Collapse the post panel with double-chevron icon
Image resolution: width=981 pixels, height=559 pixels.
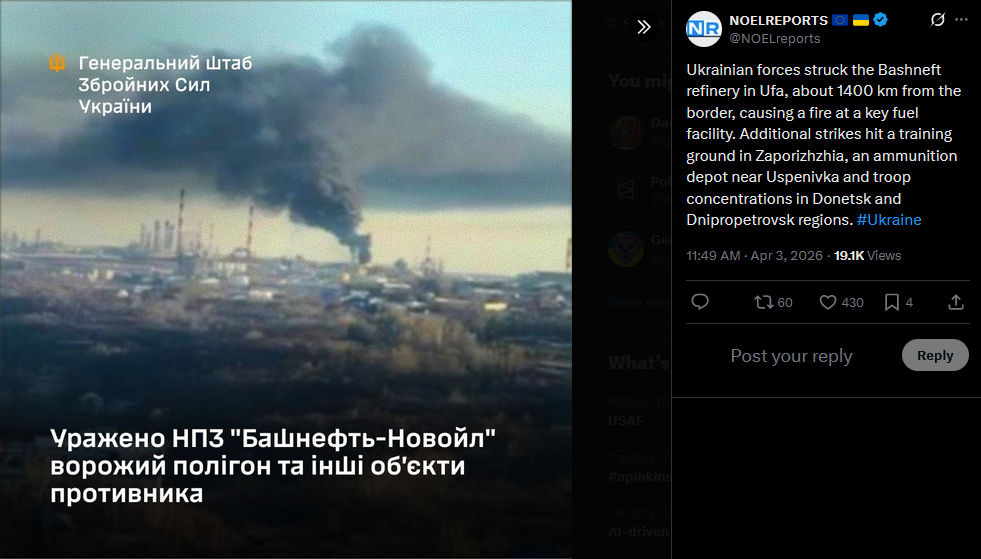(x=644, y=27)
